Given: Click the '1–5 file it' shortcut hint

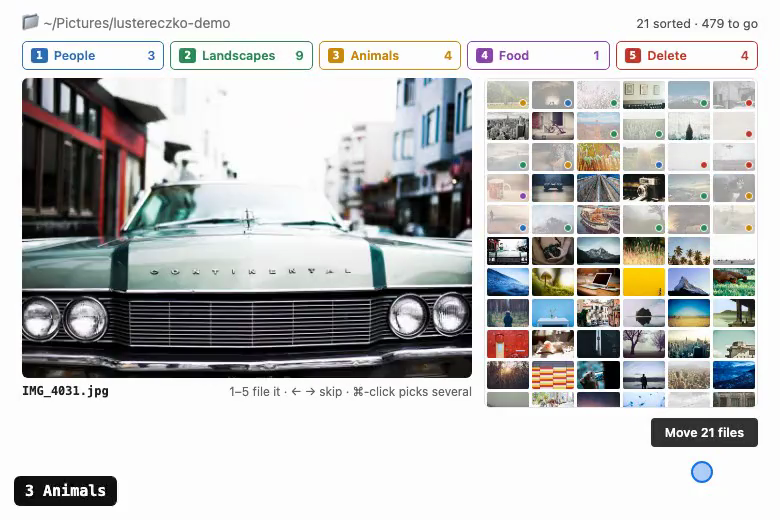Looking at the screenshot, I should (x=255, y=392).
